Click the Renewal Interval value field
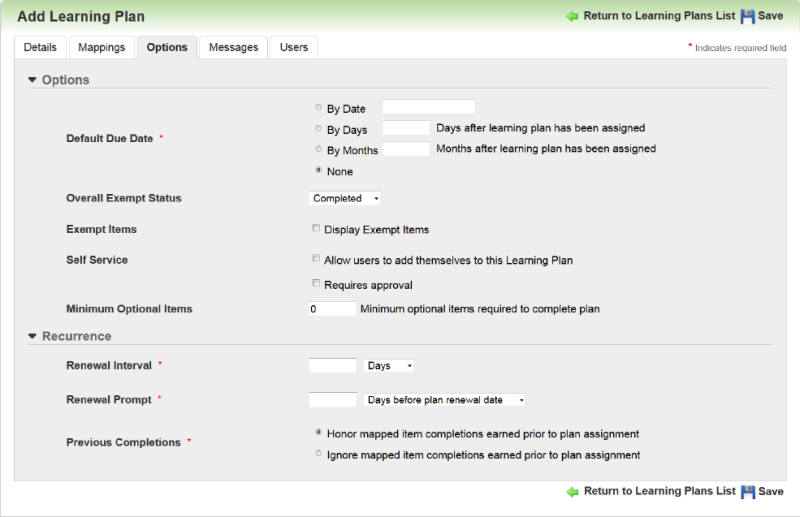This screenshot has height=517, width=800. tap(332, 365)
